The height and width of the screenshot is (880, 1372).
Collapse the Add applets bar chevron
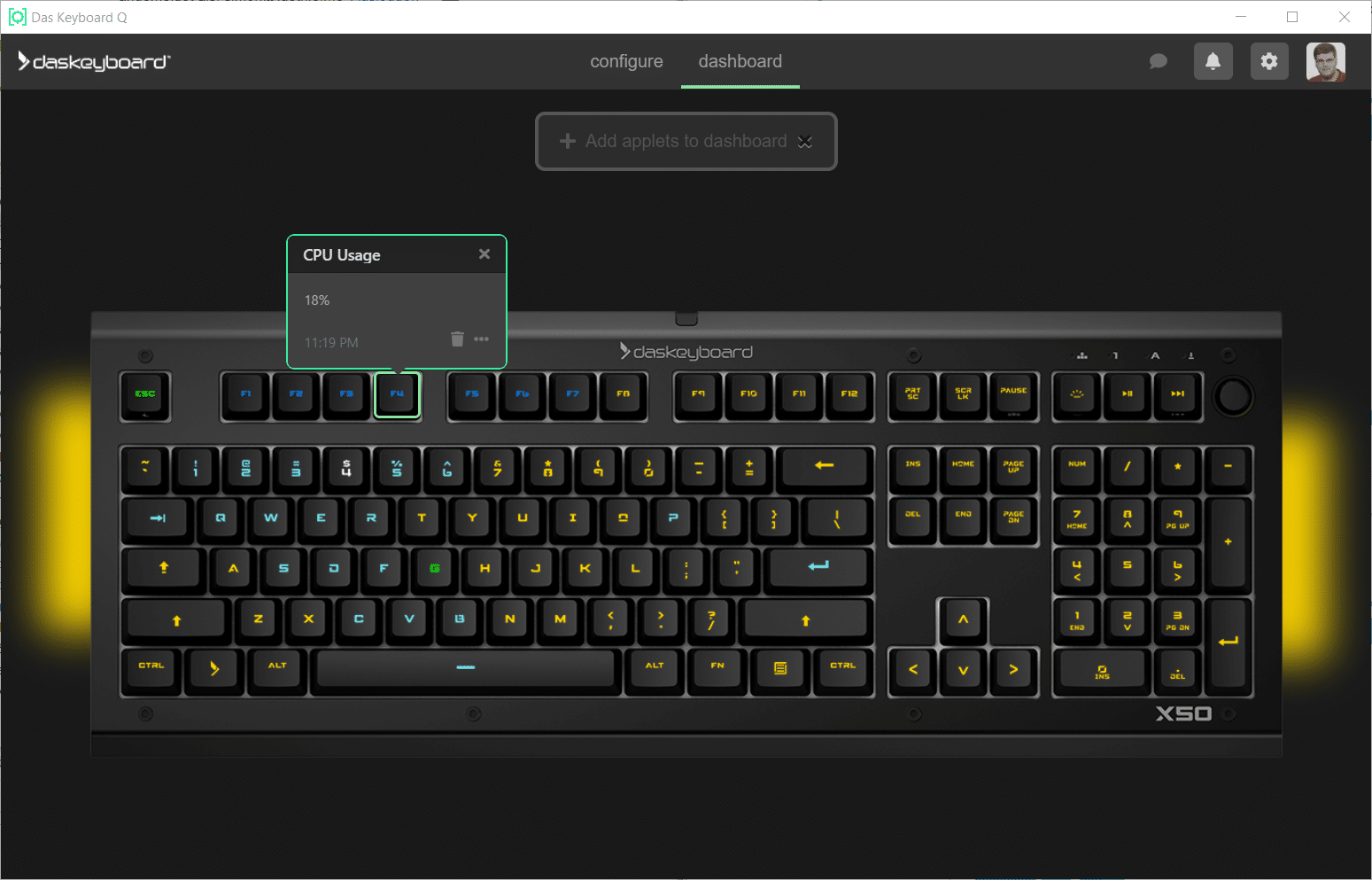[805, 142]
